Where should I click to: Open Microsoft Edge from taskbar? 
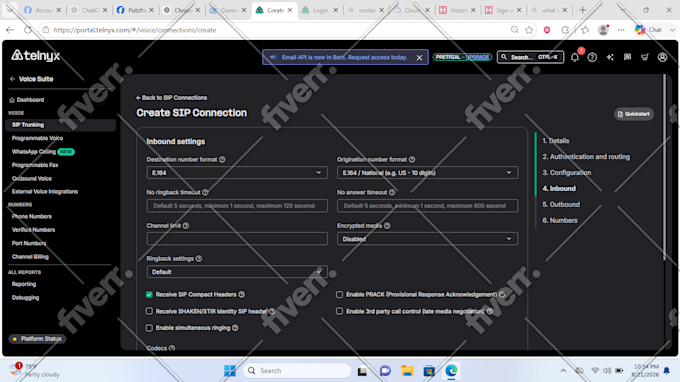tap(451, 371)
